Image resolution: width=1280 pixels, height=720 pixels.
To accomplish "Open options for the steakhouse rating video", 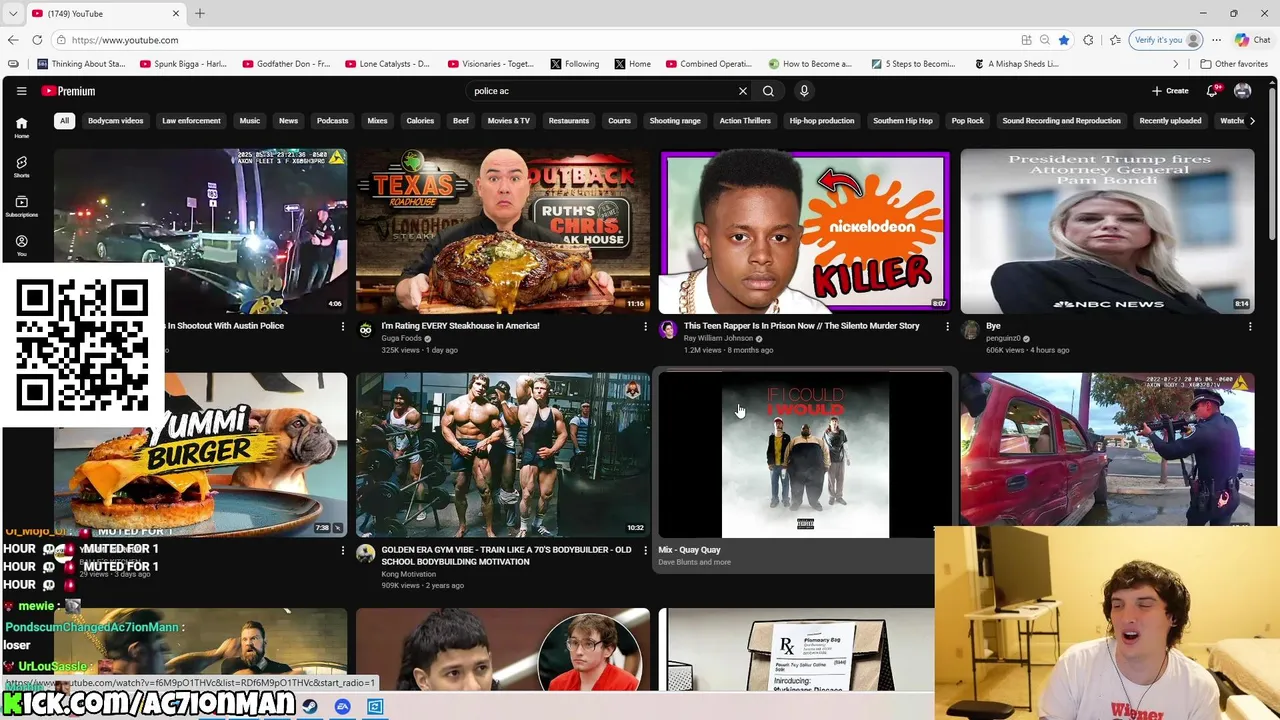I will tap(645, 327).
